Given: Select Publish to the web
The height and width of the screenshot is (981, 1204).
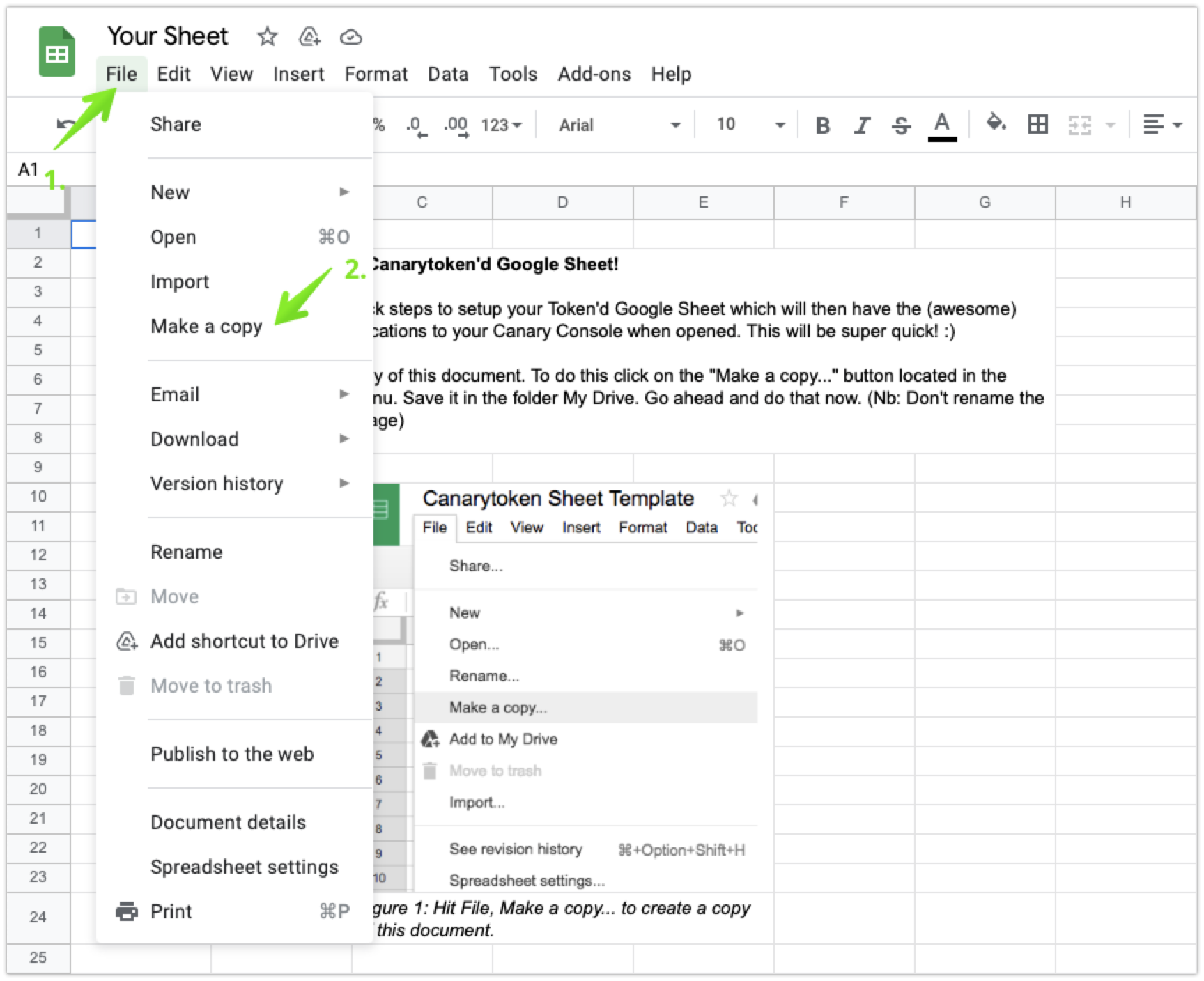Looking at the screenshot, I should pyautogui.click(x=235, y=754).
